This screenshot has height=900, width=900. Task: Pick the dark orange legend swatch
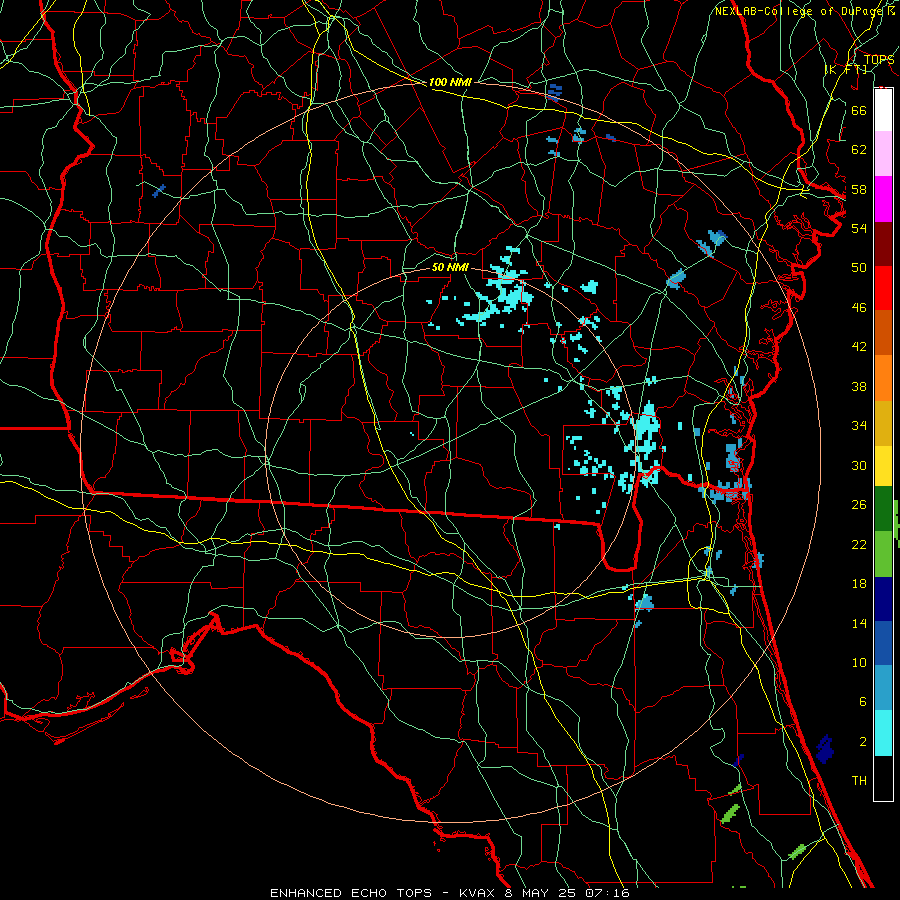pyautogui.click(x=883, y=333)
